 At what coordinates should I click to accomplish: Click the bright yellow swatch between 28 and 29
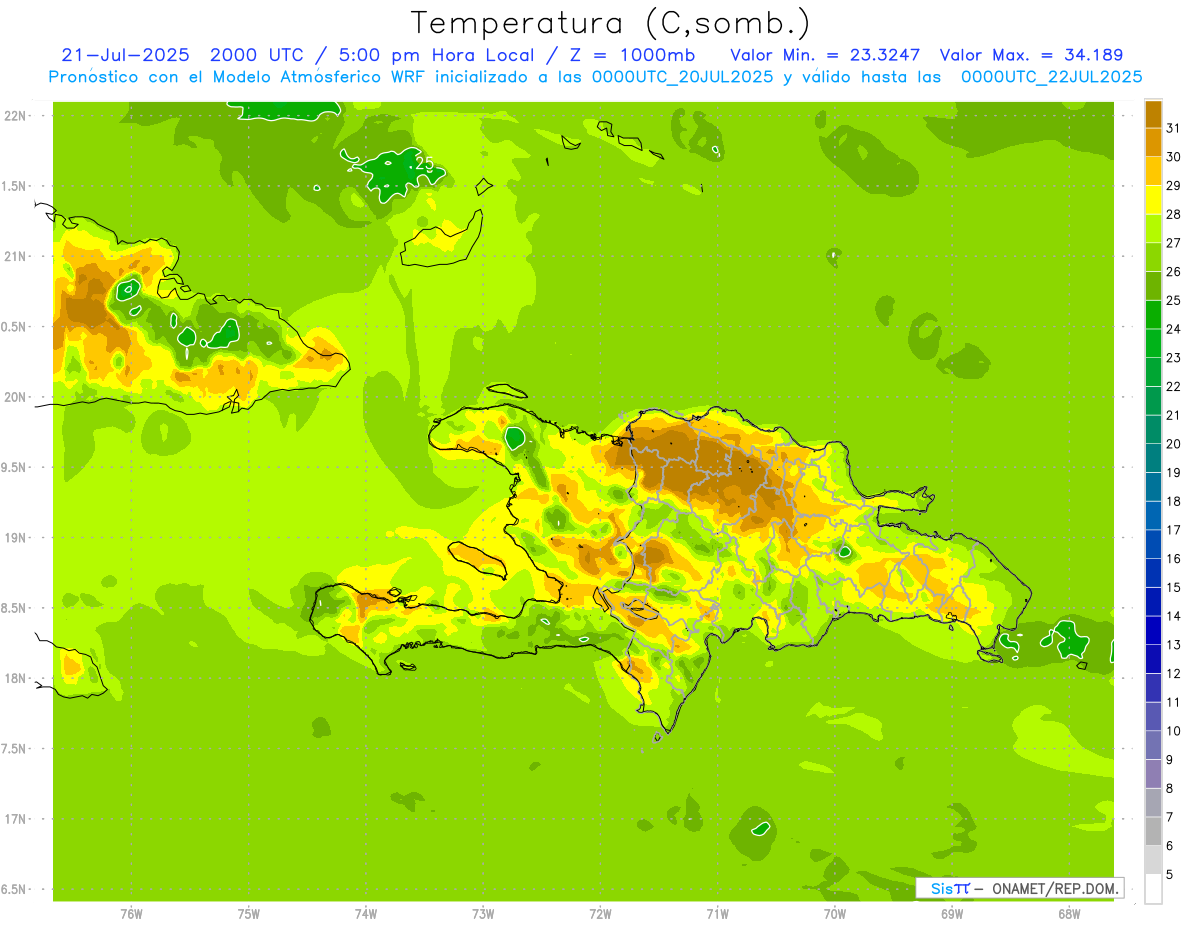tap(1153, 200)
